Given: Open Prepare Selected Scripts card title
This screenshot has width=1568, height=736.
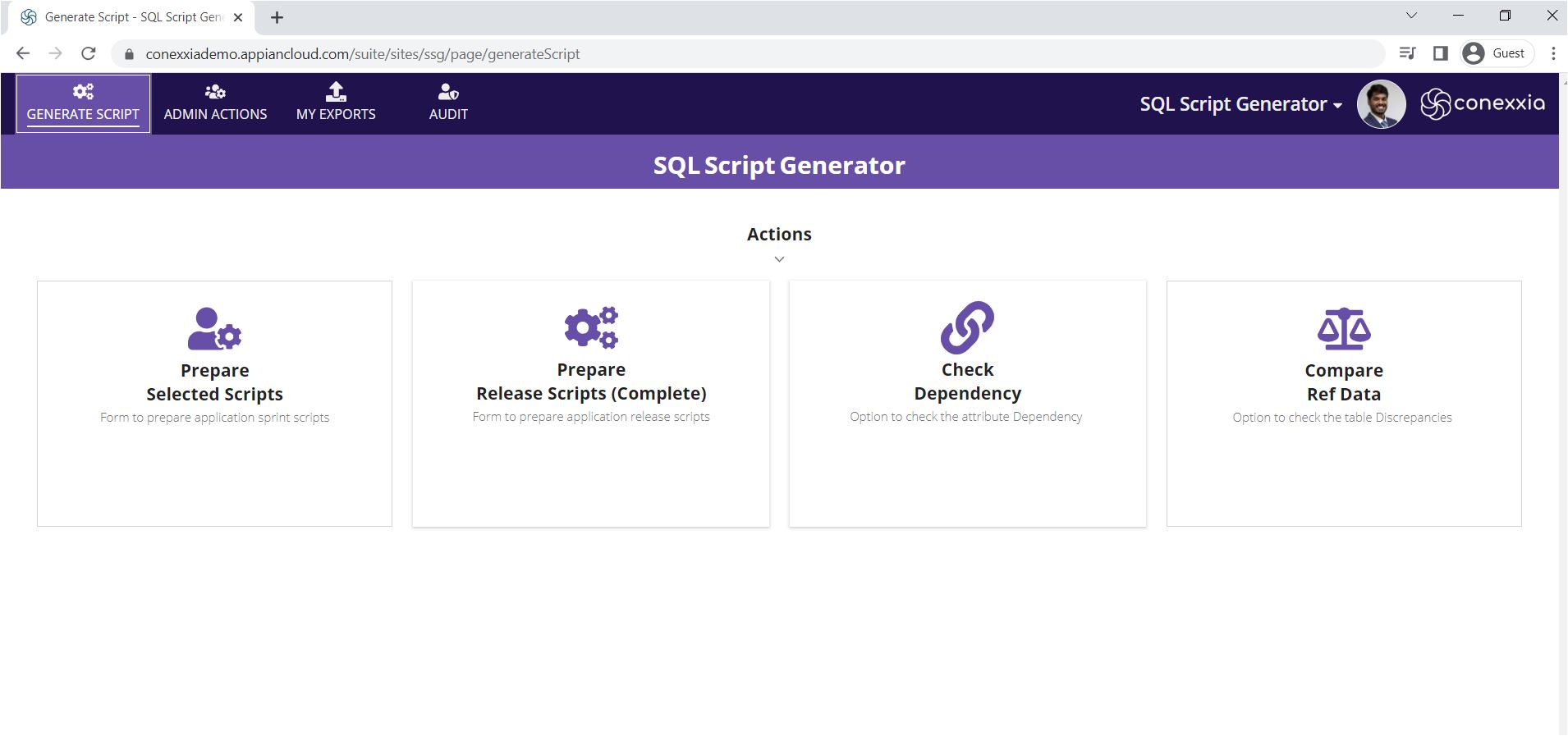Looking at the screenshot, I should [214, 382].
